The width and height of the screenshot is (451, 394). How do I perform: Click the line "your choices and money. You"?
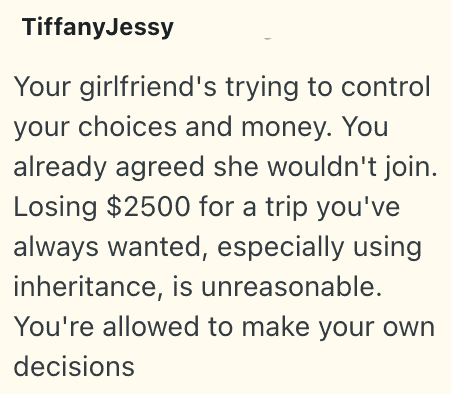click(201, 127)
